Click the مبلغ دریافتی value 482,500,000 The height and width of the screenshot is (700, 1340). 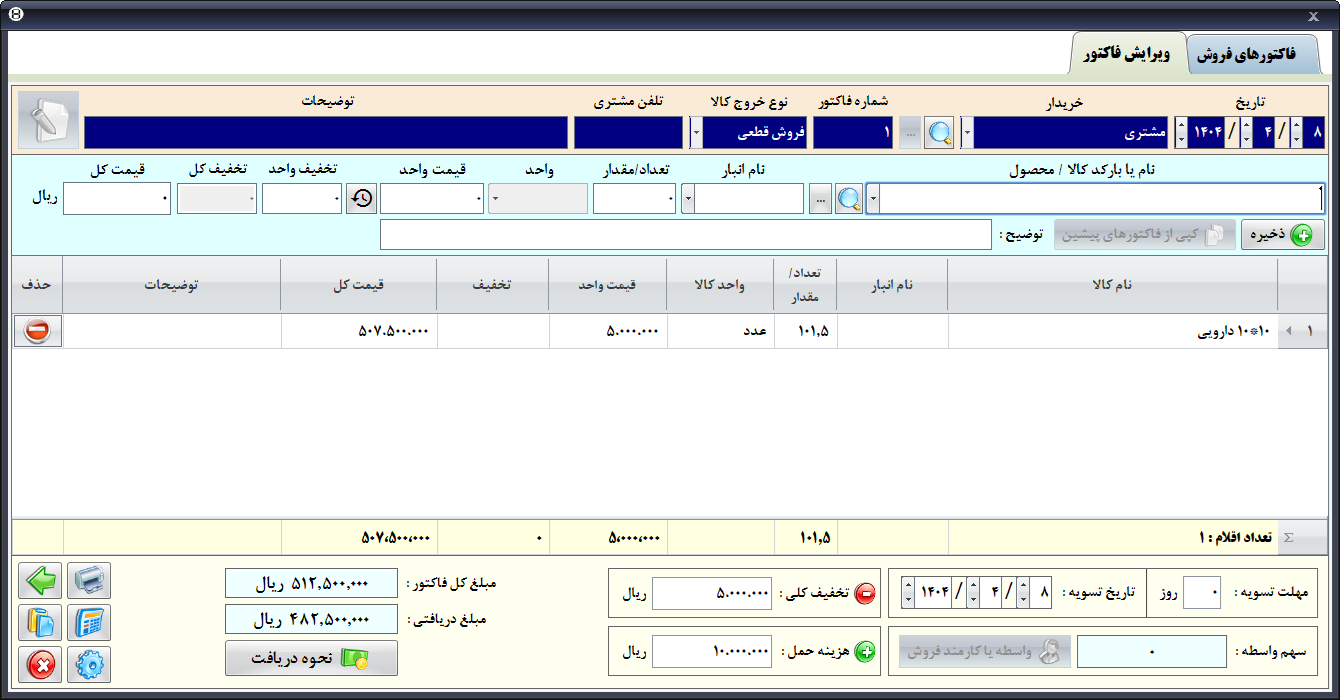coord(311,619)
